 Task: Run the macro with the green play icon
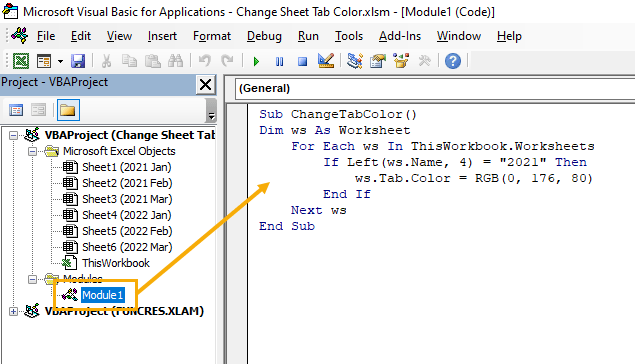pyautogui.click(x=256, y=62)
